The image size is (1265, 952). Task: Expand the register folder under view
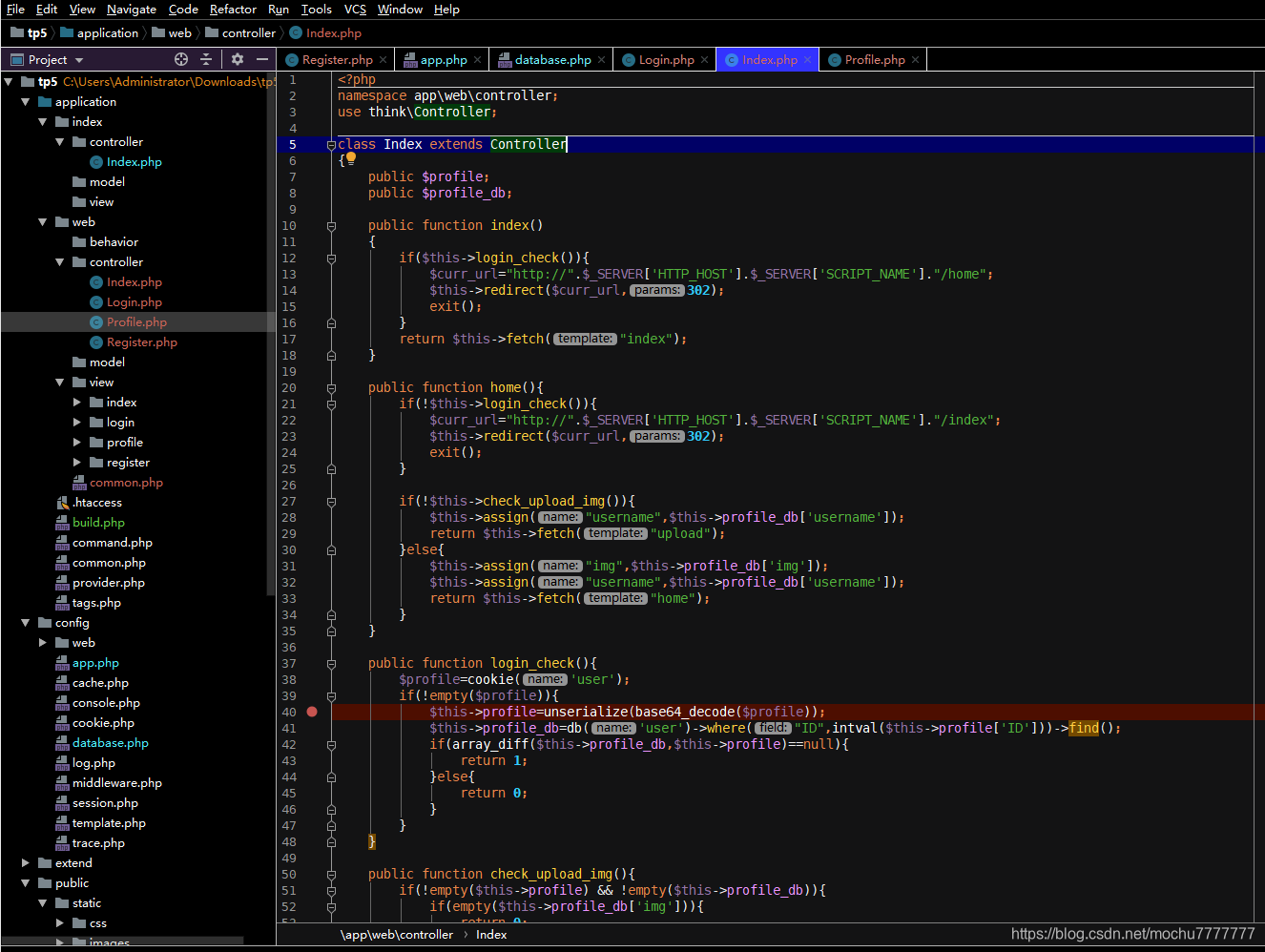(x=77, y=463)
